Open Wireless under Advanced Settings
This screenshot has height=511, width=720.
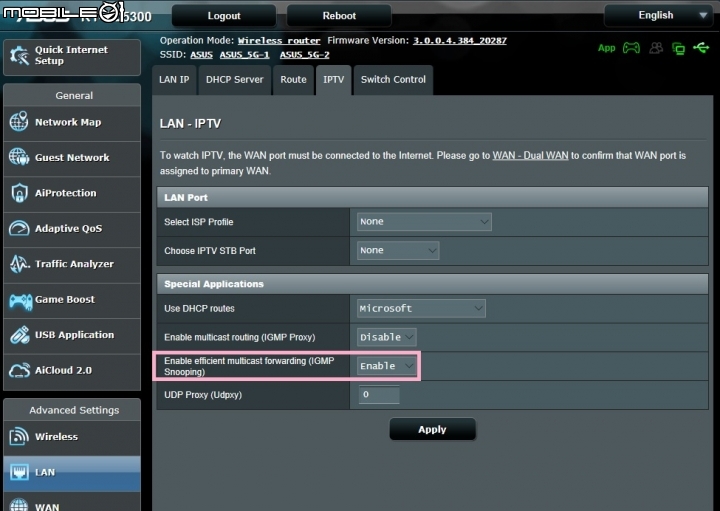coord(72,437)
